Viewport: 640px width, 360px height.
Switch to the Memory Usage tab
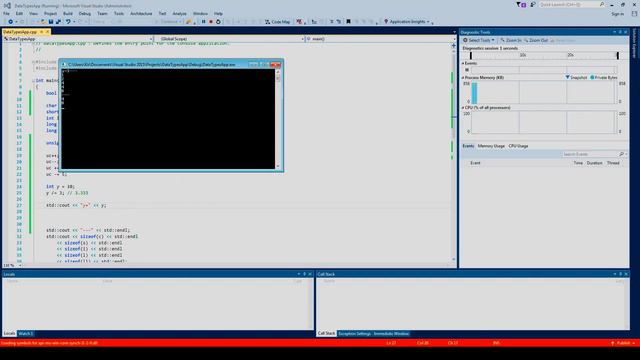[491, 146]
